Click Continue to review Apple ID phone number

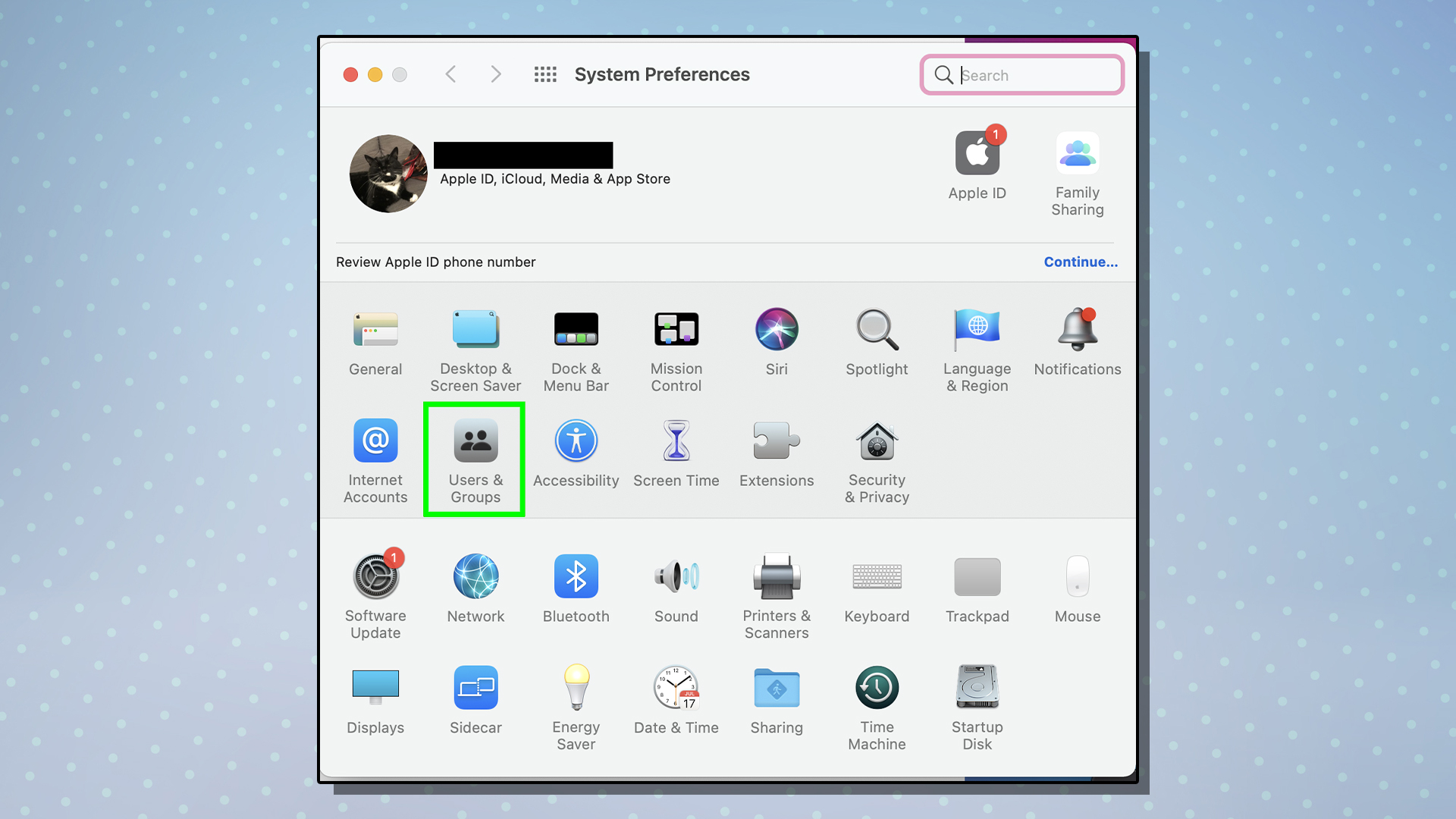pos(1080,262)
